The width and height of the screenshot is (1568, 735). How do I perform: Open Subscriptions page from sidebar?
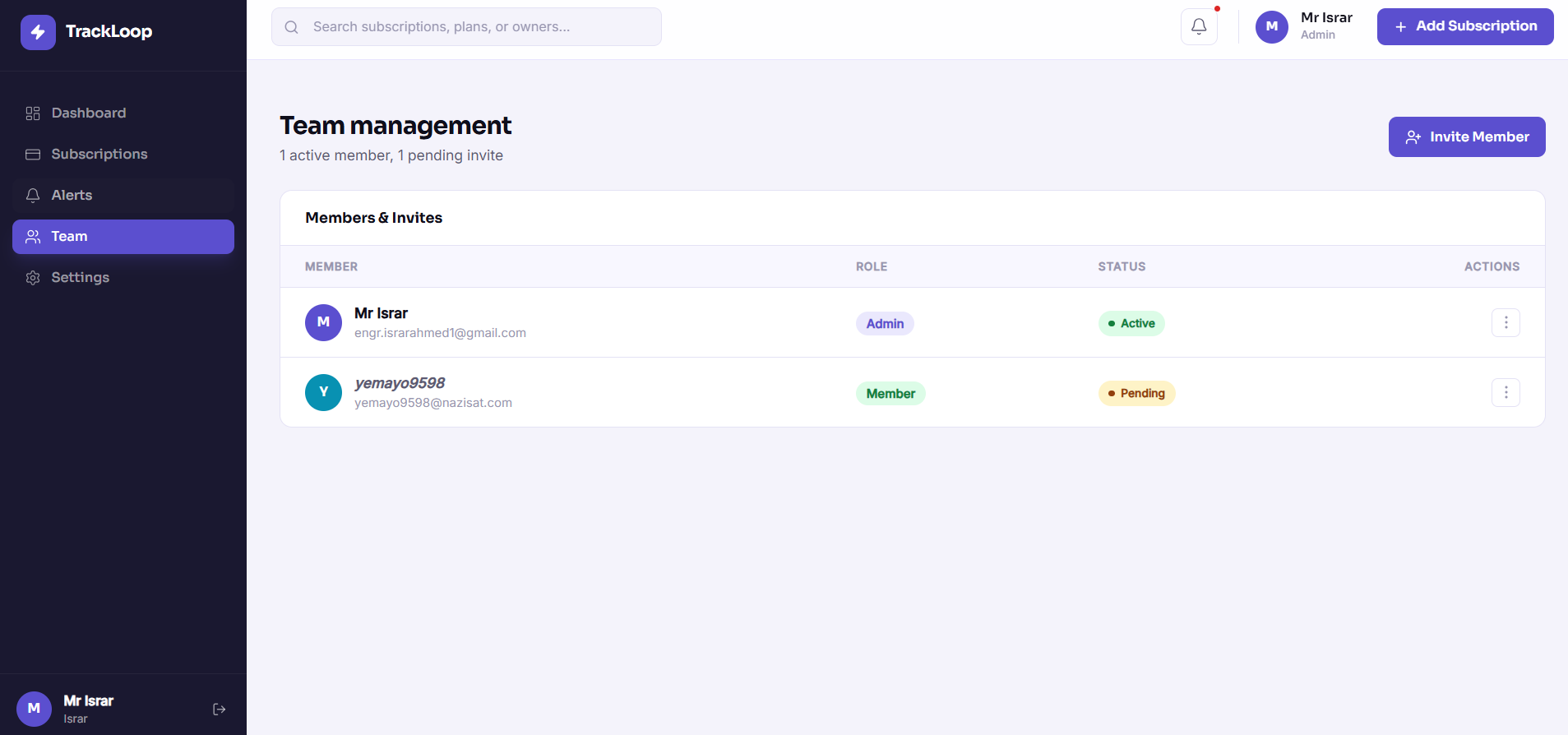click(x=123, y=155)
